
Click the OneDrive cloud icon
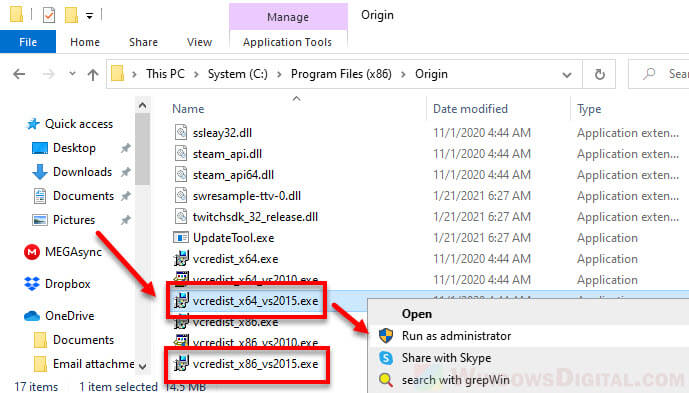click(32, 316)
